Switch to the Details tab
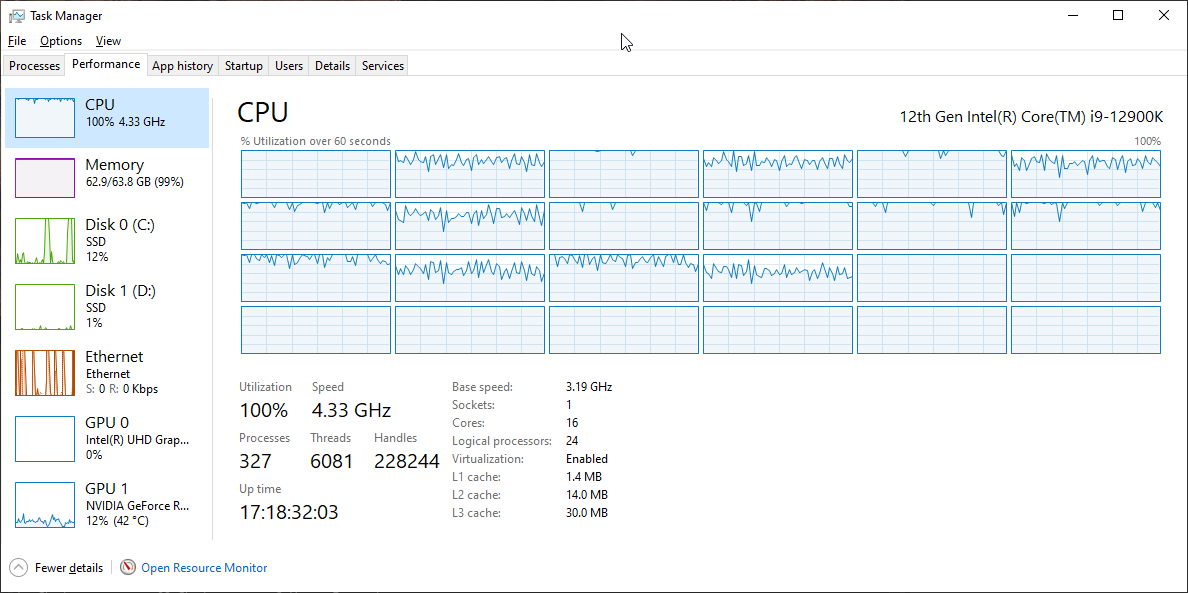 [333, 66]
